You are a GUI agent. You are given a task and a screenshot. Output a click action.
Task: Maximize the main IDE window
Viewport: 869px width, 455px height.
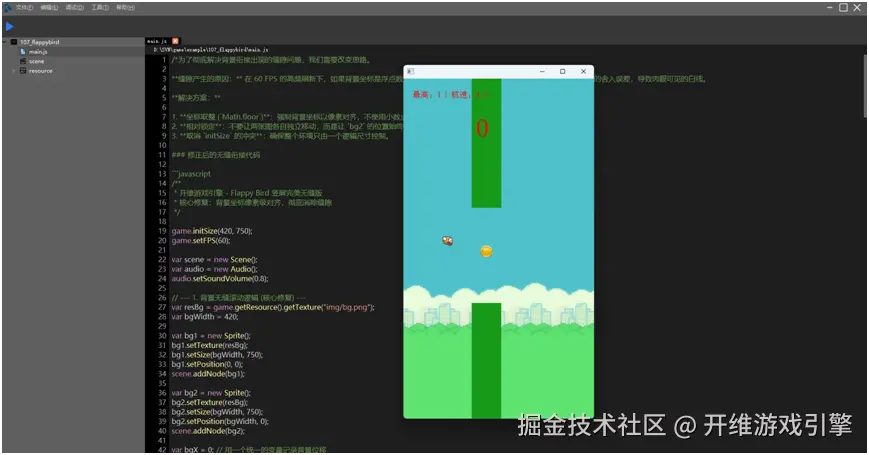point(844,7)
